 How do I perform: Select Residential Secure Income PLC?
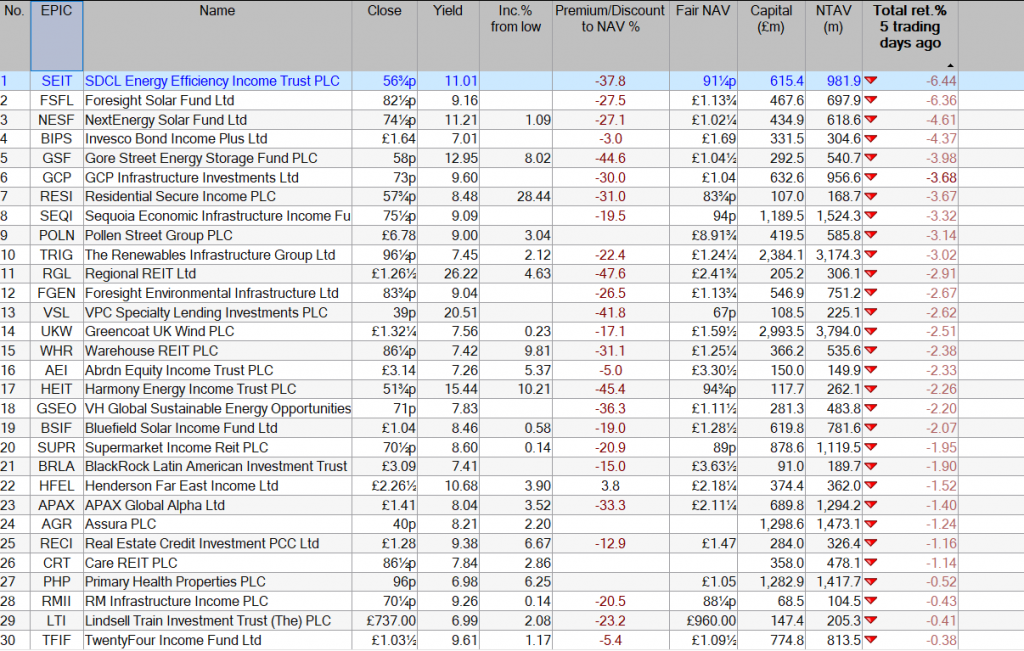pyautogui.click(x=180, y=197)
